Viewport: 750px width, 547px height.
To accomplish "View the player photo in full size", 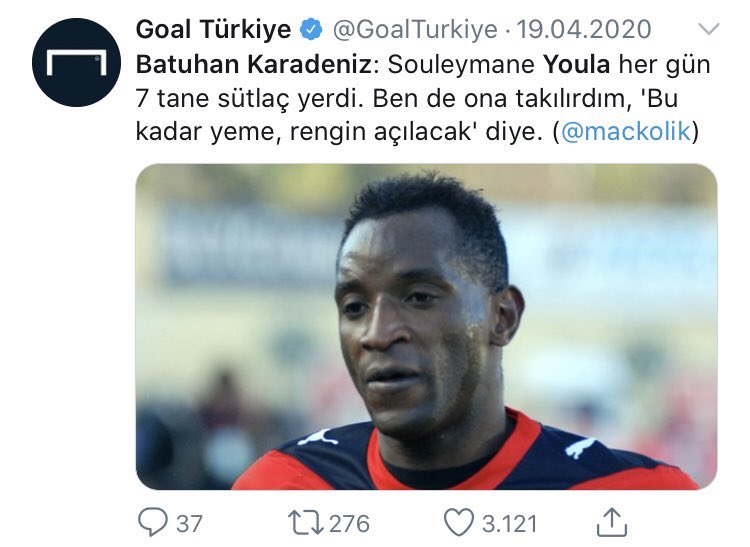I will click(426, 327).
